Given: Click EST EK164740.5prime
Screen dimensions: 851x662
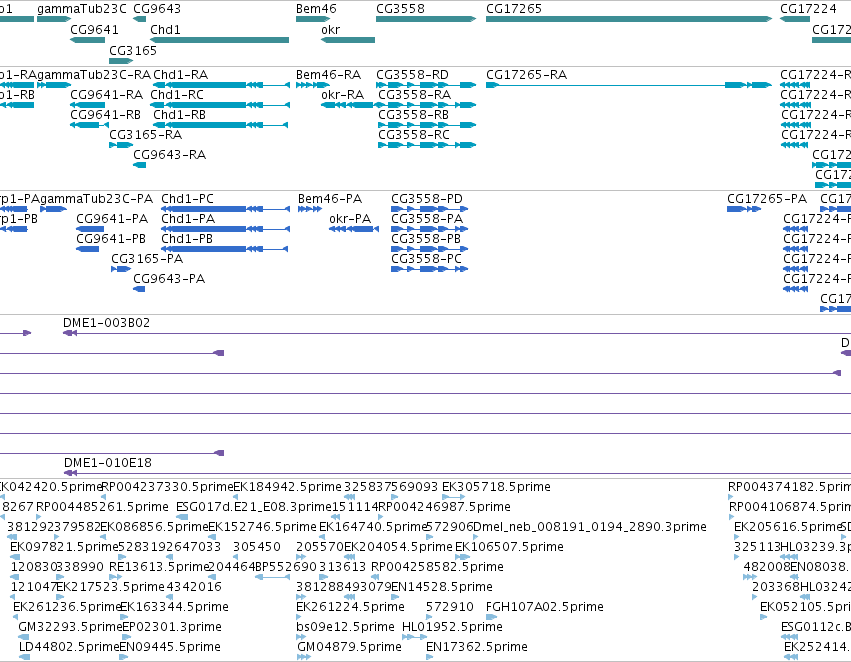Looking at the screenshot, I should click(x=373, y=527).
